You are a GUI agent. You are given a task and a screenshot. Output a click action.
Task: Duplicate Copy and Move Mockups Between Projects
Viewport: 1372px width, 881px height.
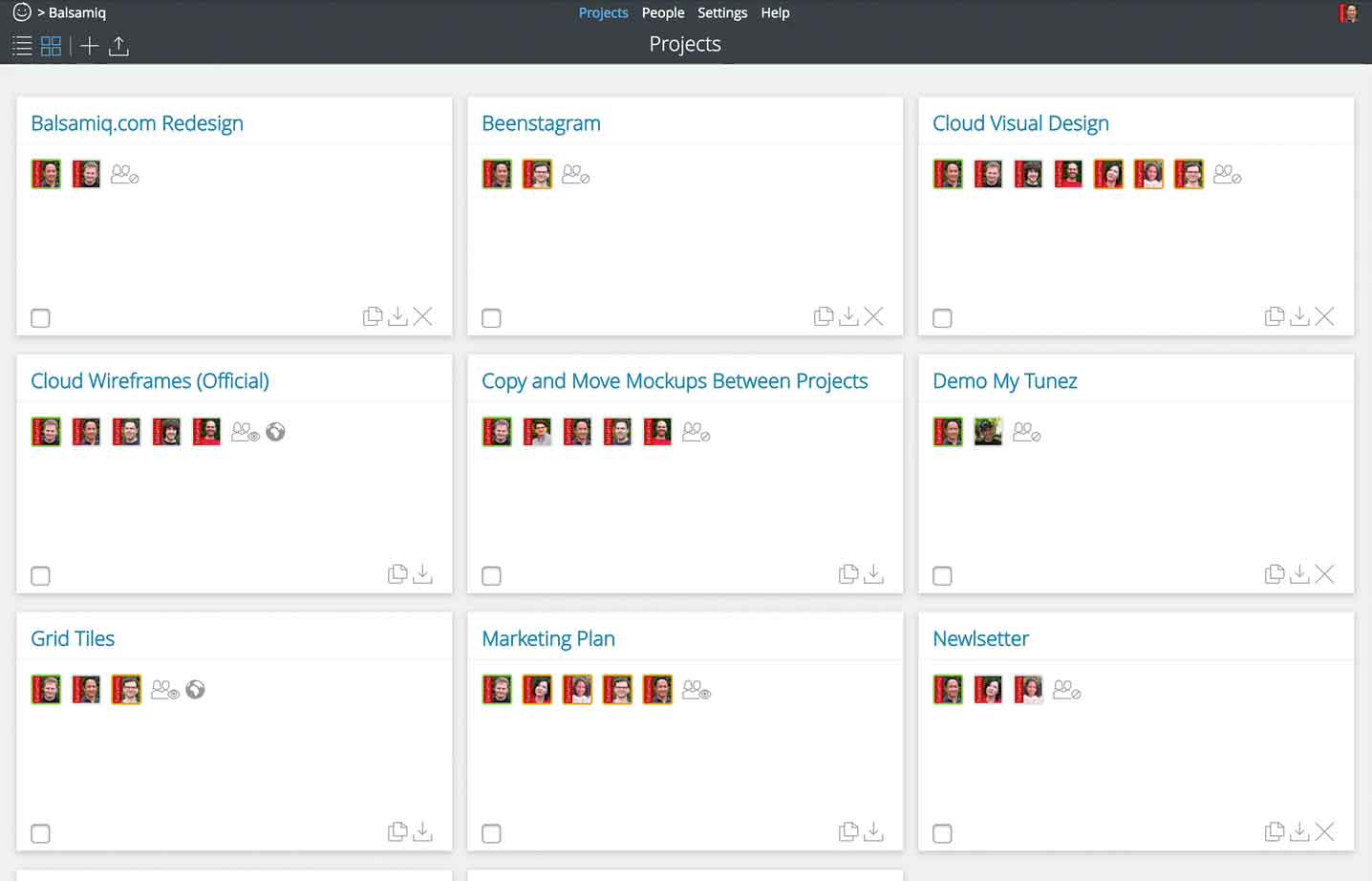tap(848, 574)
